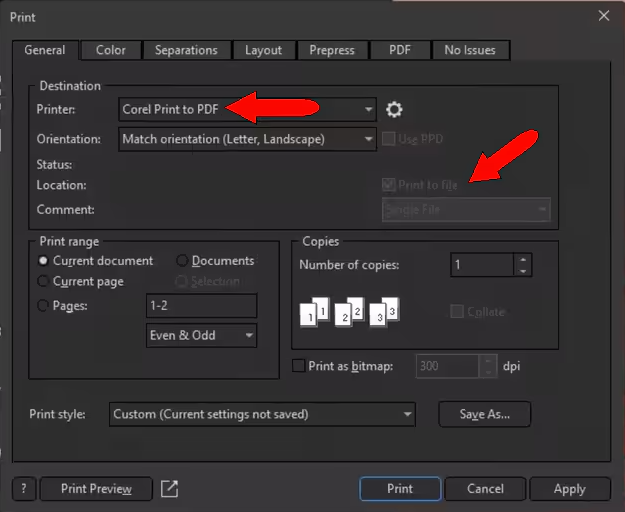
Task: Click the Status label text
Action: (55, 165)
